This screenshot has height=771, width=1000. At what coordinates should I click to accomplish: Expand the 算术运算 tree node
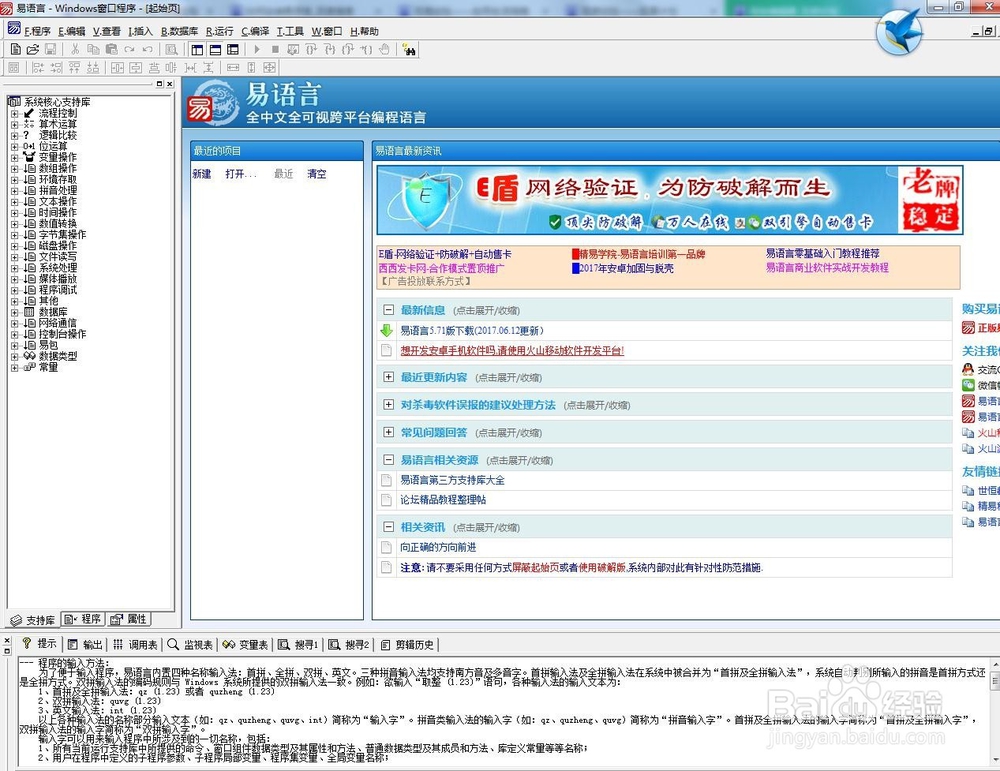click(14, 124)
